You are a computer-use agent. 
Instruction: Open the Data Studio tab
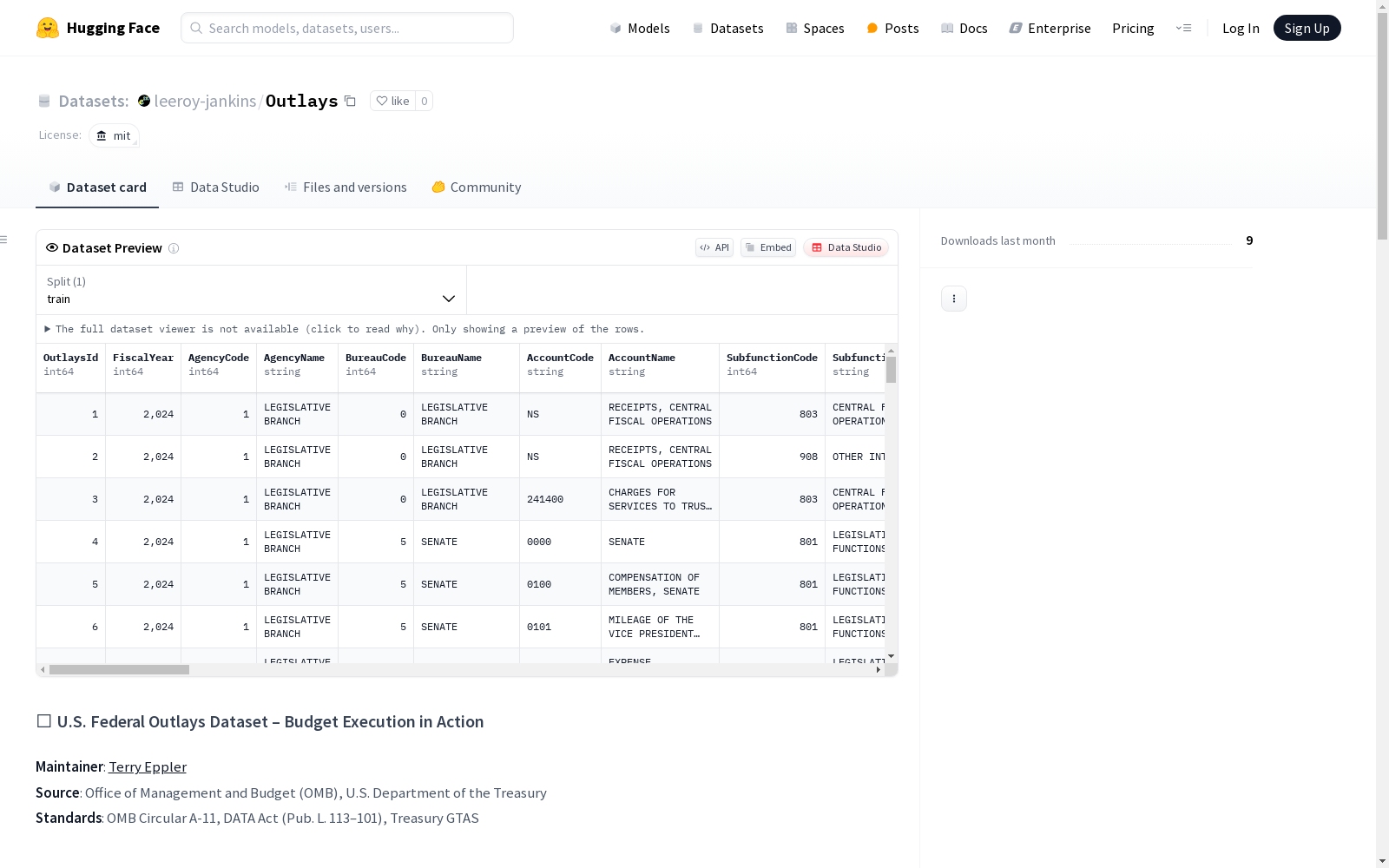point(215,187)
